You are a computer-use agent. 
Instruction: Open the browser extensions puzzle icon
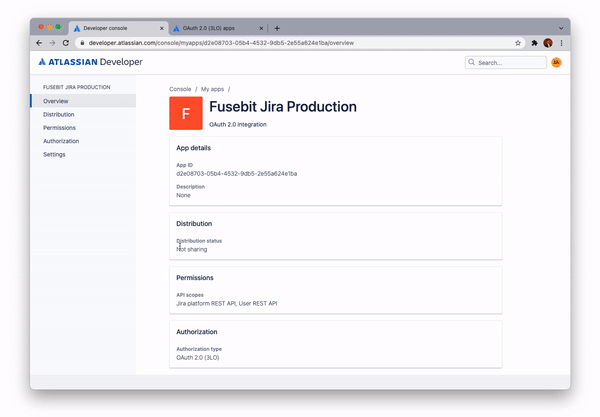(535, 43)
